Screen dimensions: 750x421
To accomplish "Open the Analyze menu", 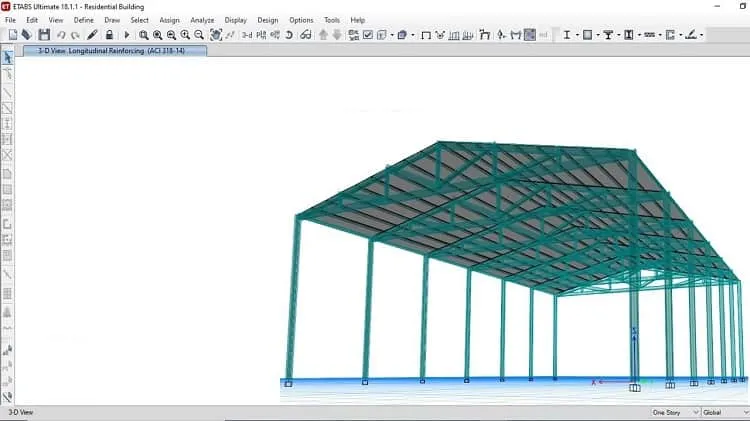I will 202,20.
